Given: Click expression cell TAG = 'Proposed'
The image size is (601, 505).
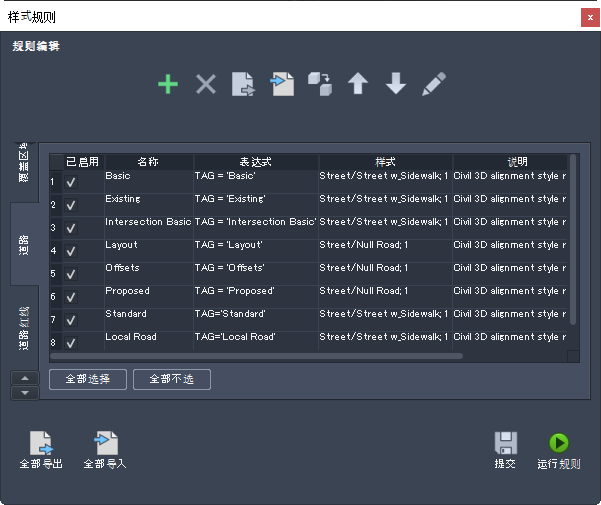Looking at the screenshot, I should pyautogui.click(x=256, y=297).
